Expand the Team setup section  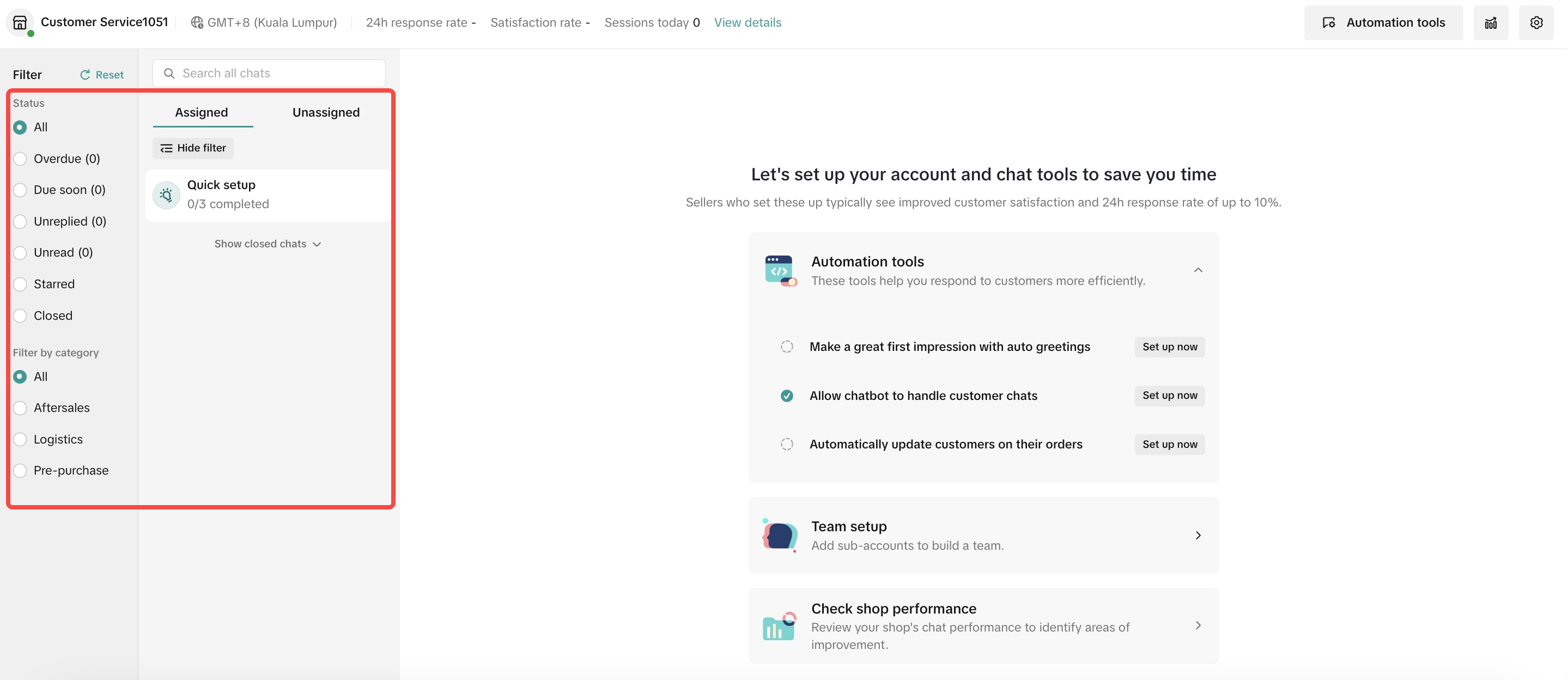(x=1198, y=535)
